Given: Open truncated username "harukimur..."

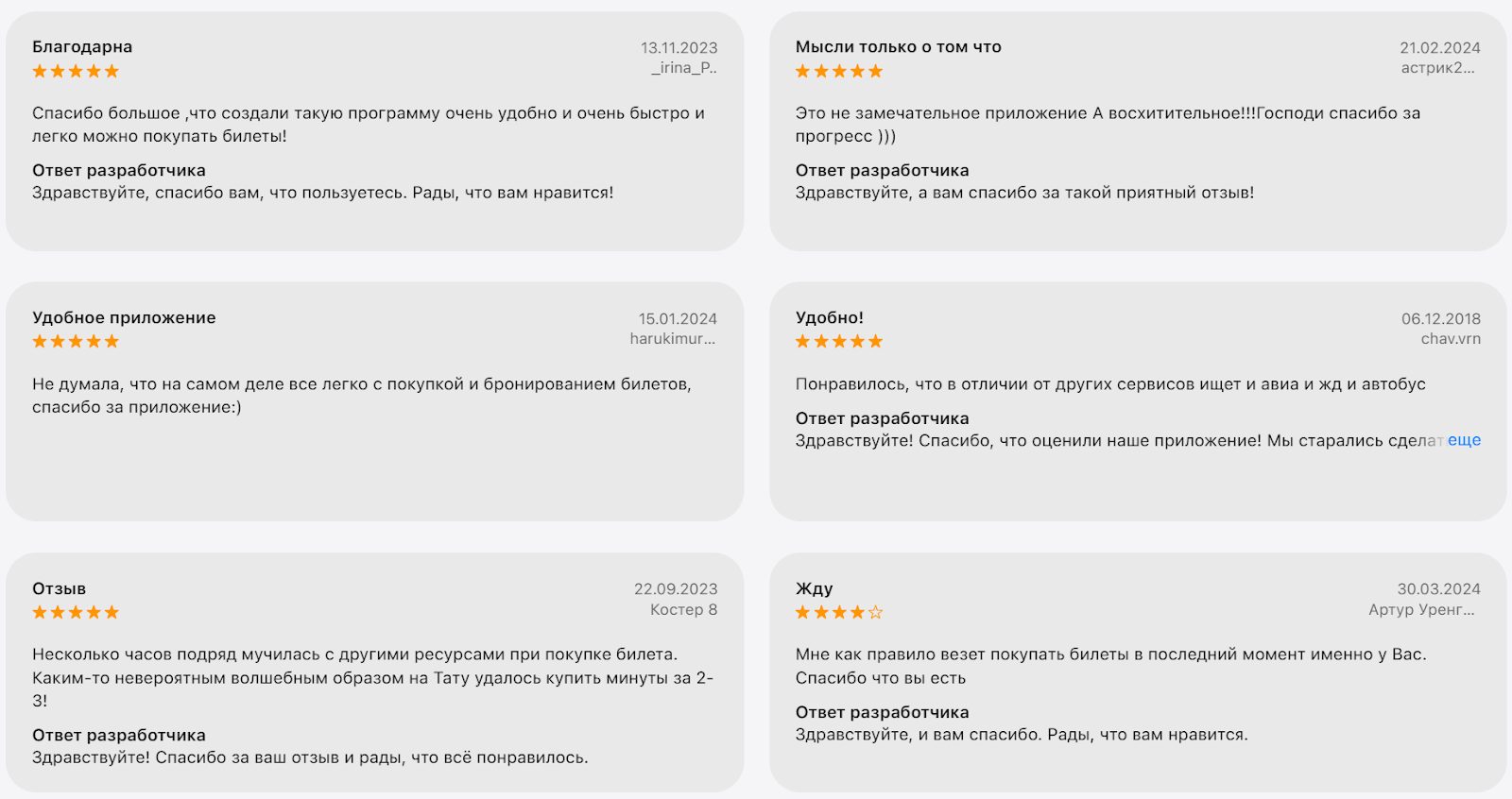Looking at the screenshot, I should (673, 338).
